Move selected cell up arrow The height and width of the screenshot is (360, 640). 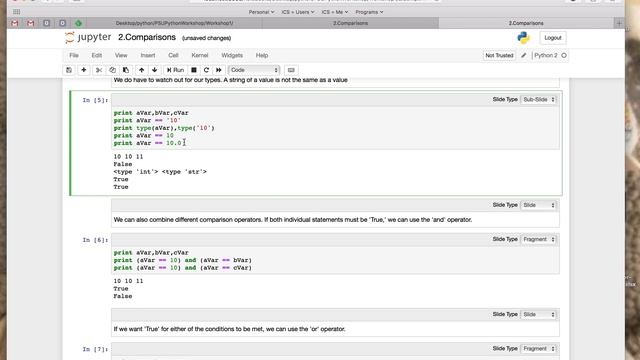tap(141, 70)
